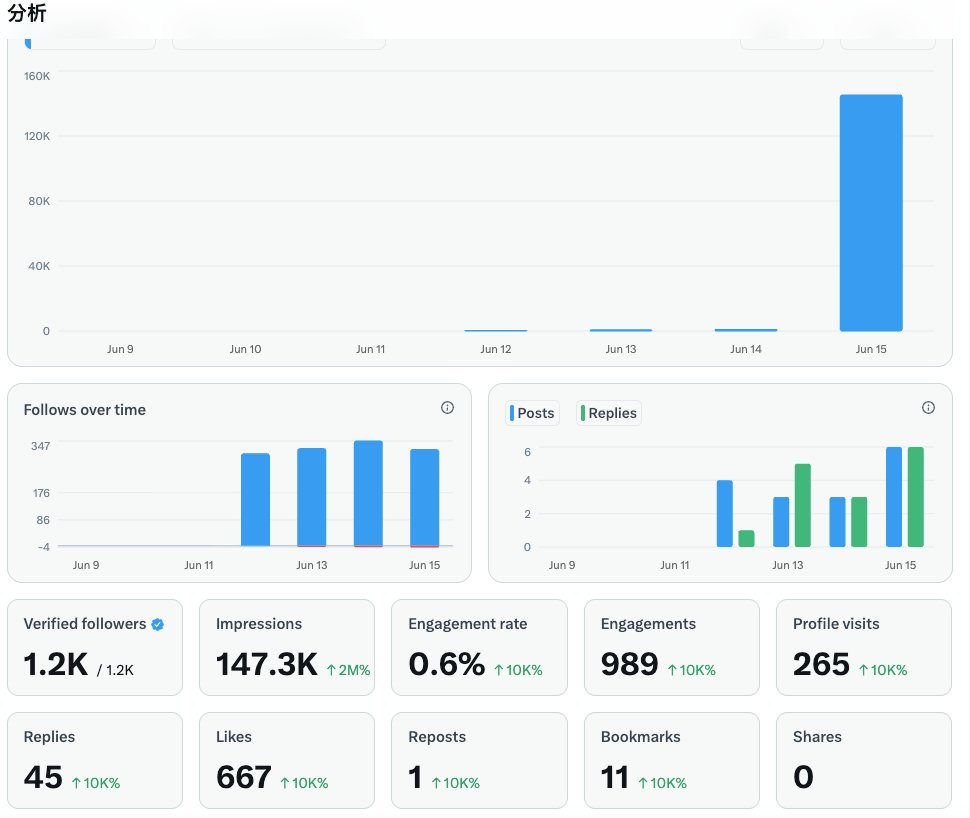The width and height of the screenshot is (970, 818).
Task: Click the Jun 15 blue posts bar
Action: click(x=894, y=497)
